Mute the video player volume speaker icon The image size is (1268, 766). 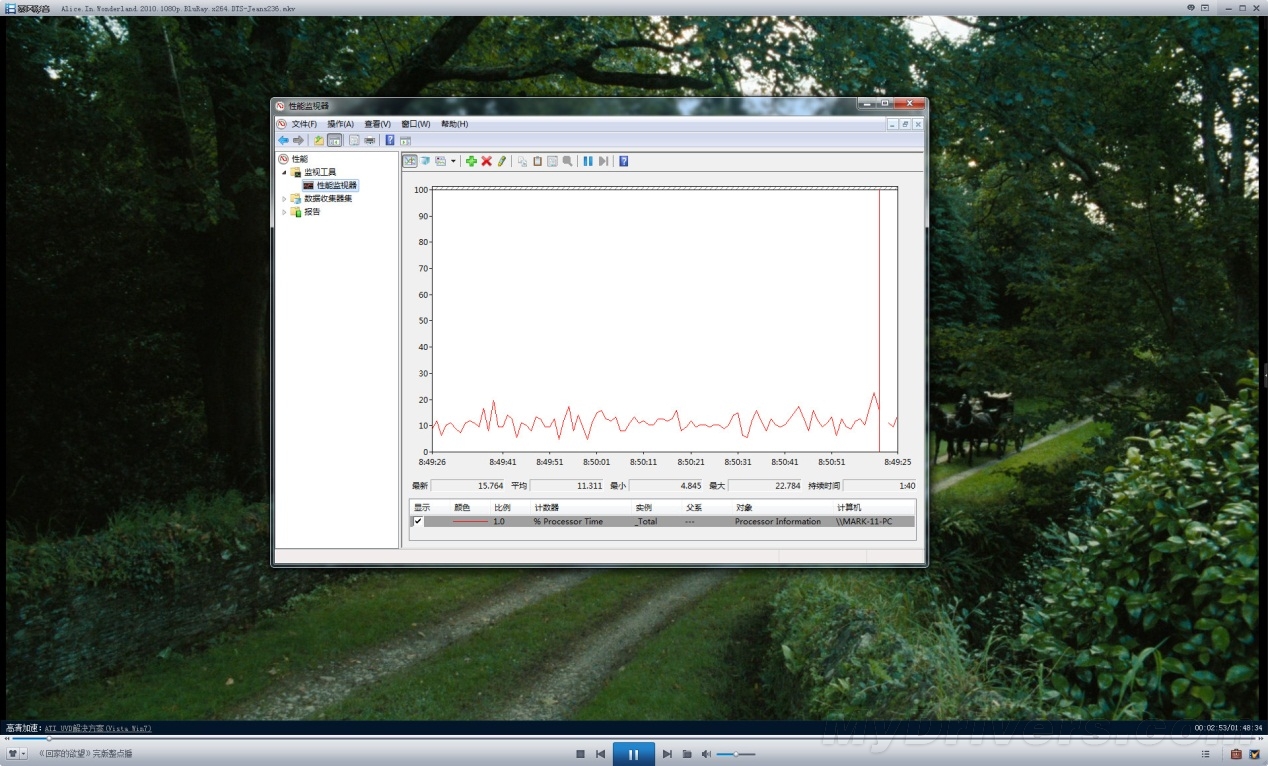pos(706,754)
